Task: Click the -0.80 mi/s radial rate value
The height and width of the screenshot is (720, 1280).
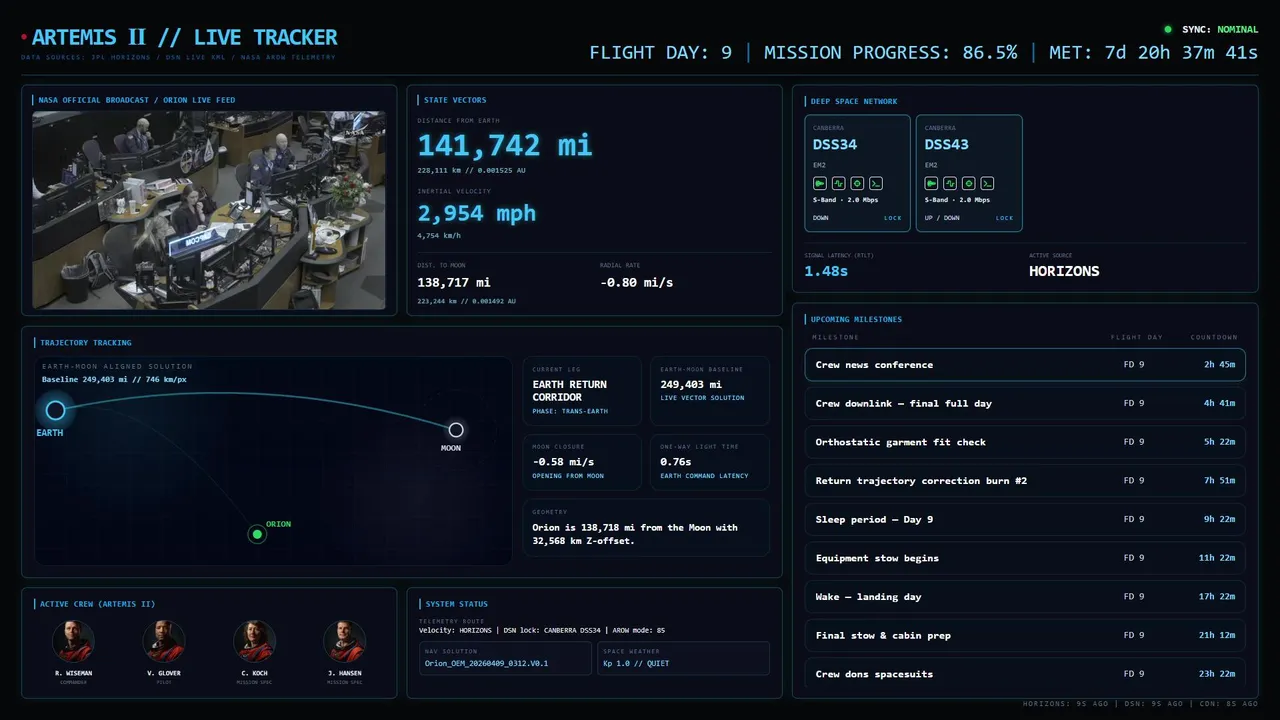Action: 636,283
